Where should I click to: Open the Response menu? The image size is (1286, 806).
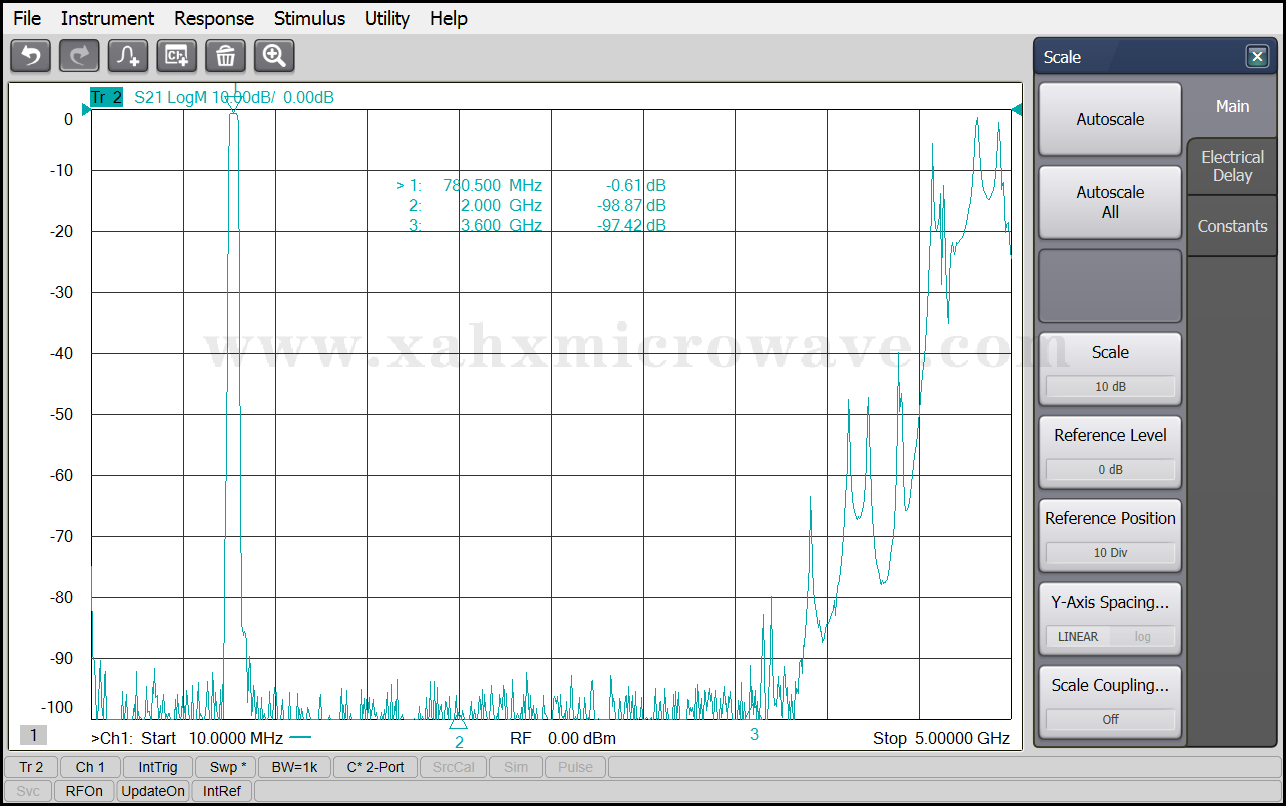[x=214, y=18]
